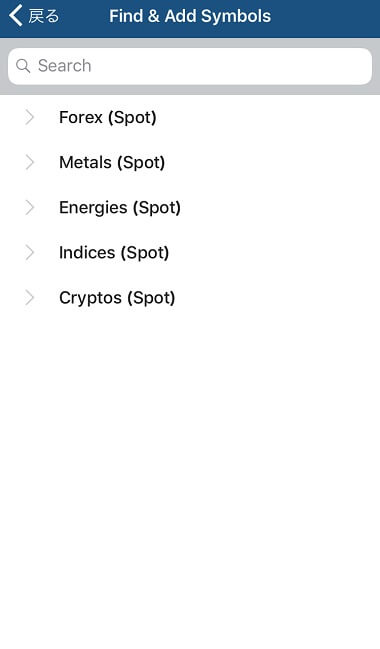Viewport: 380px width, 649px height.
Task: Focus the Search symbols input field
Action: point(190,66)
